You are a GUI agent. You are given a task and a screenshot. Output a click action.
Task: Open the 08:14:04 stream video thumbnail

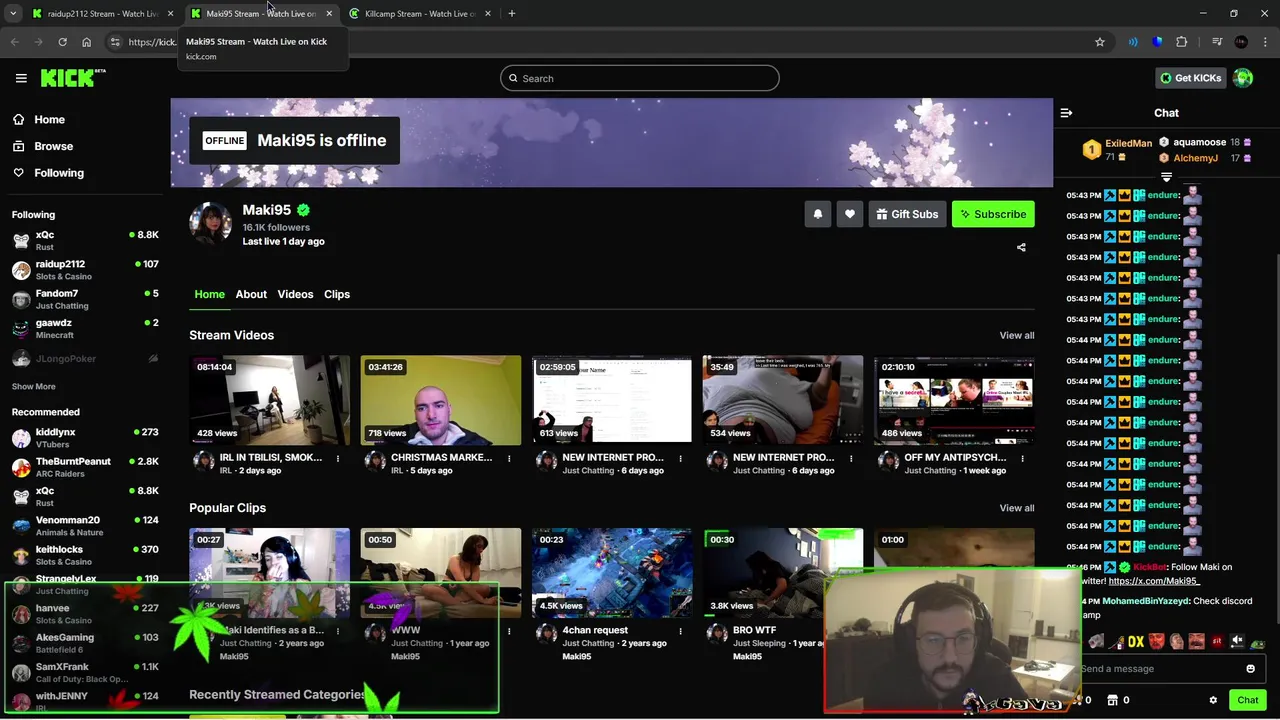click(x=270, y=400)
